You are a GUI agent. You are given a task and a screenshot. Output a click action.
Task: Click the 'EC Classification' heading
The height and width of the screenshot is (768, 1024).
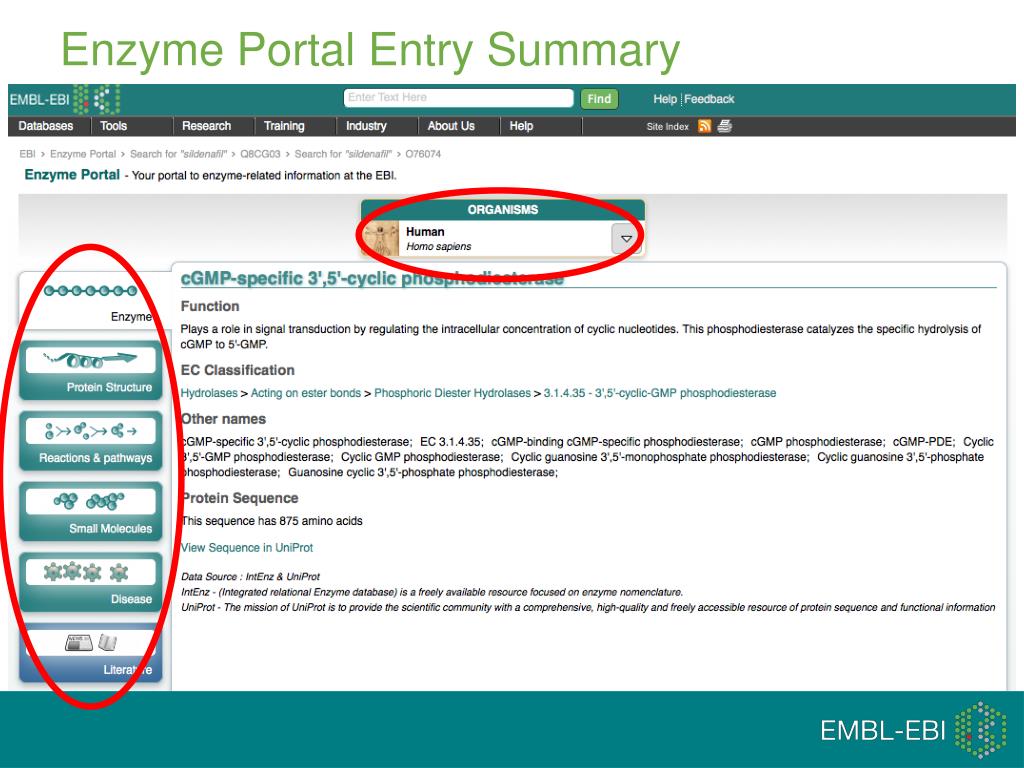coord(238,370)
